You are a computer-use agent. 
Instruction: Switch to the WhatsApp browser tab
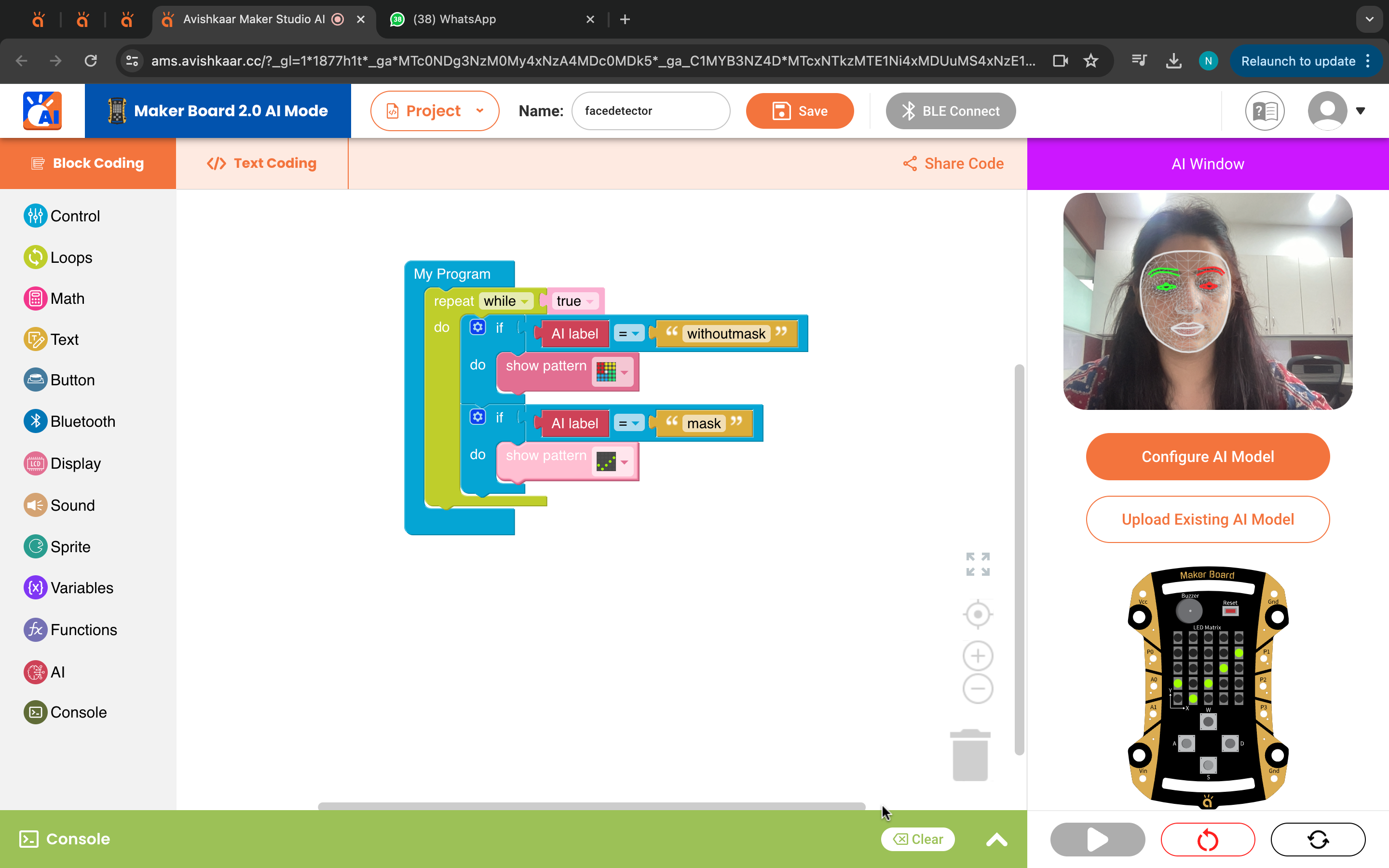pos(453,19)
